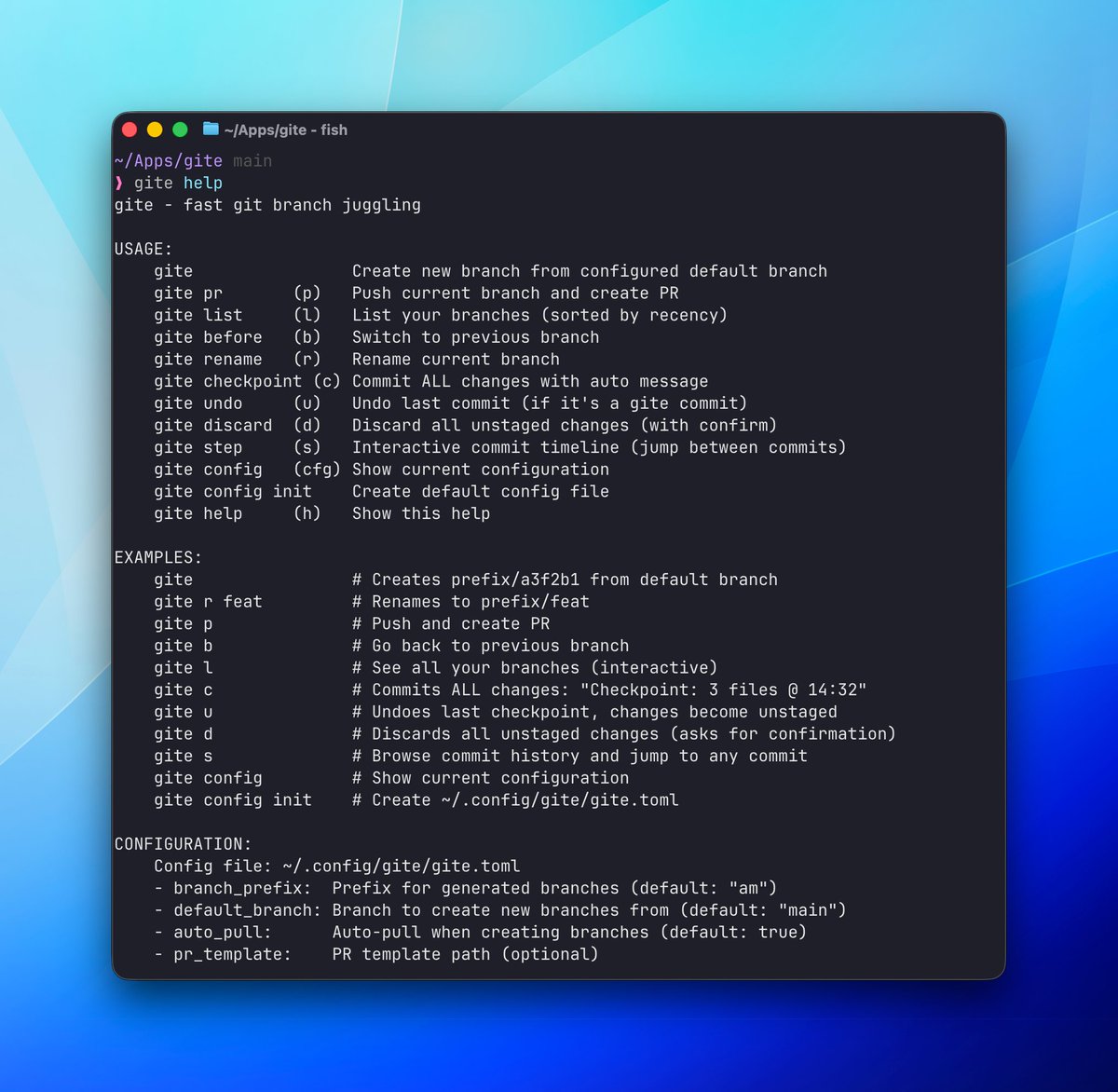Click the 'gite p' example command
The width and height of the screenshot is (1118, 1092).
(x=184, y=624)
